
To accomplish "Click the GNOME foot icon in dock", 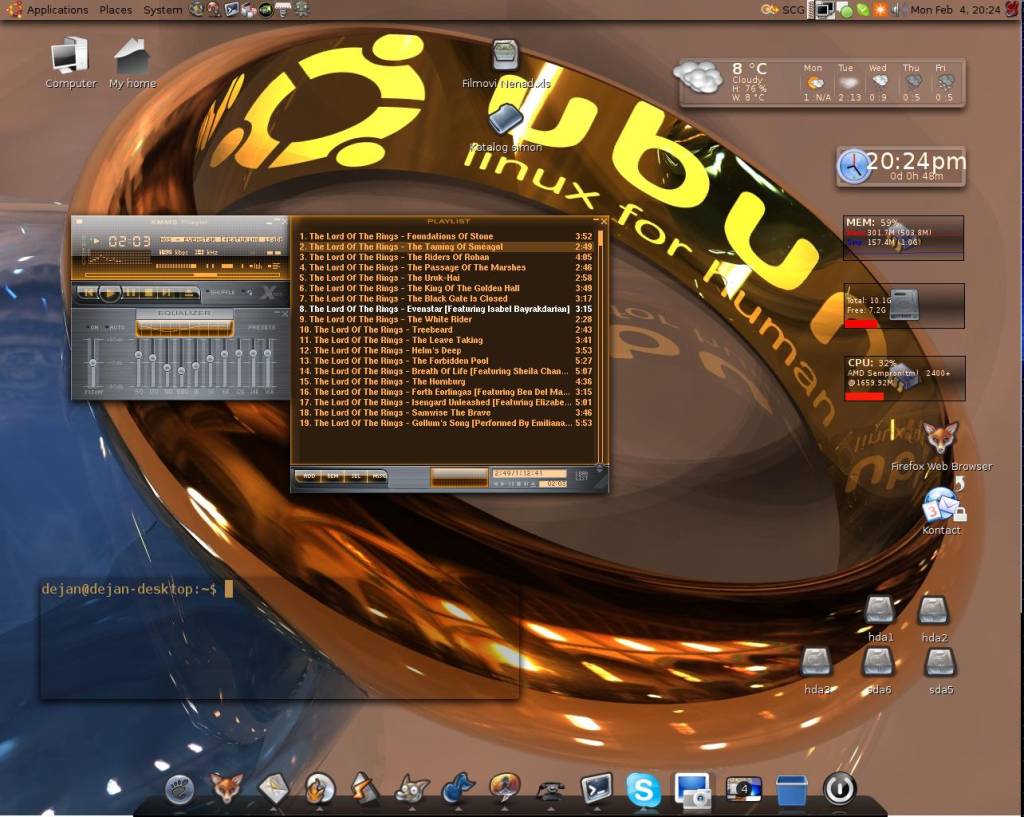I will tap(179, 790).
